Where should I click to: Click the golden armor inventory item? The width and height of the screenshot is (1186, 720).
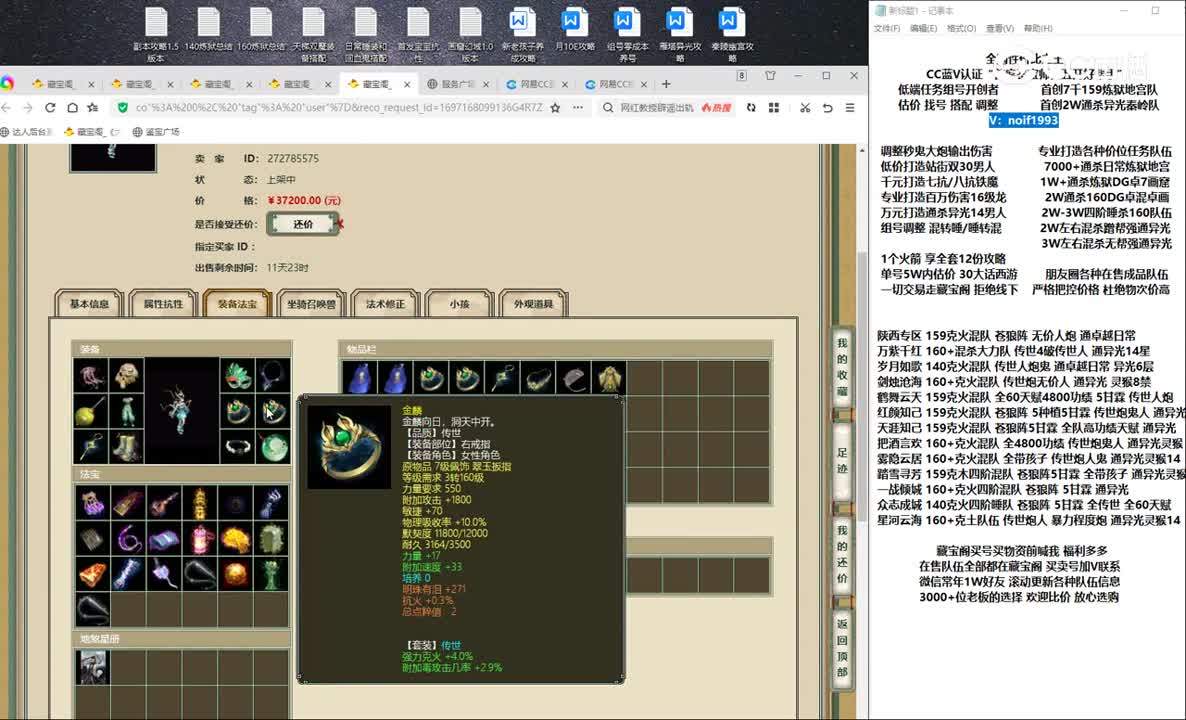(610, 378)
